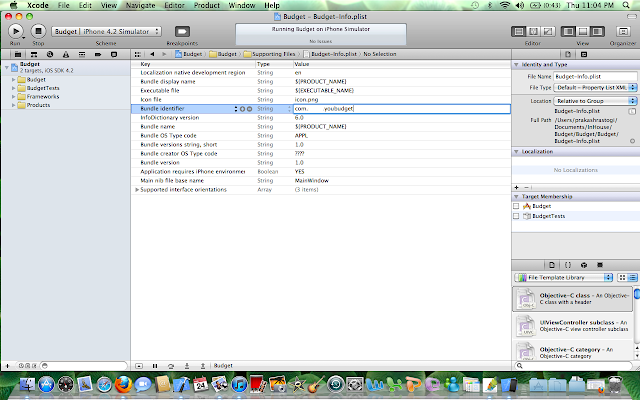Collapse the Budget project root
This screenshot has height=400, width=640.
click(x=7, y=67)
